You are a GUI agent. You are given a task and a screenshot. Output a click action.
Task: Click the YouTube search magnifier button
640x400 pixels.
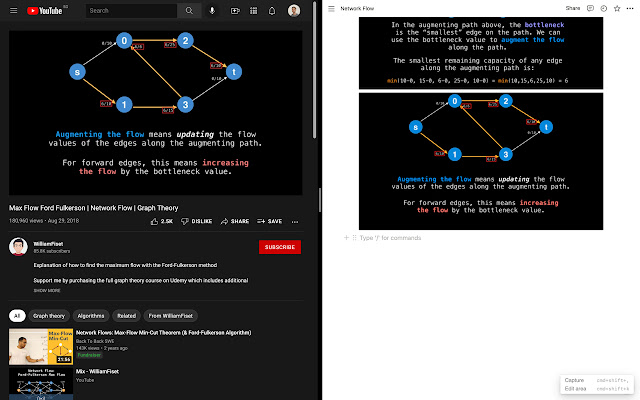(x=189, y=11)
